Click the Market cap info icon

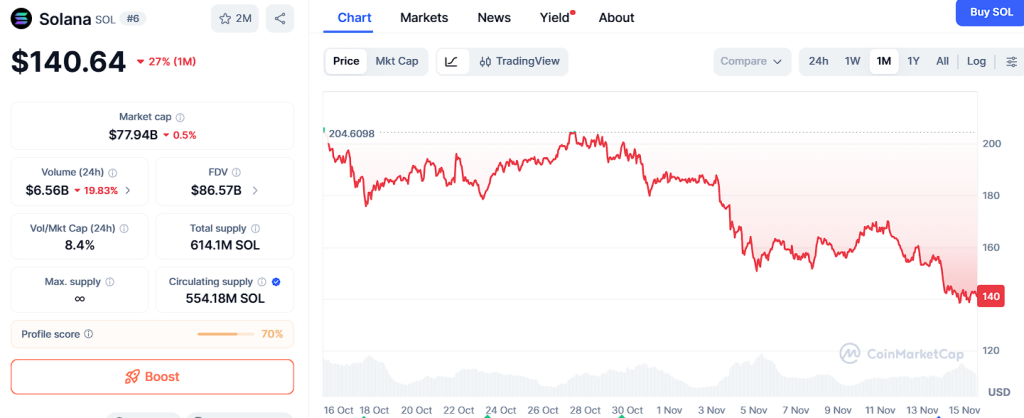tap(180, 117)
